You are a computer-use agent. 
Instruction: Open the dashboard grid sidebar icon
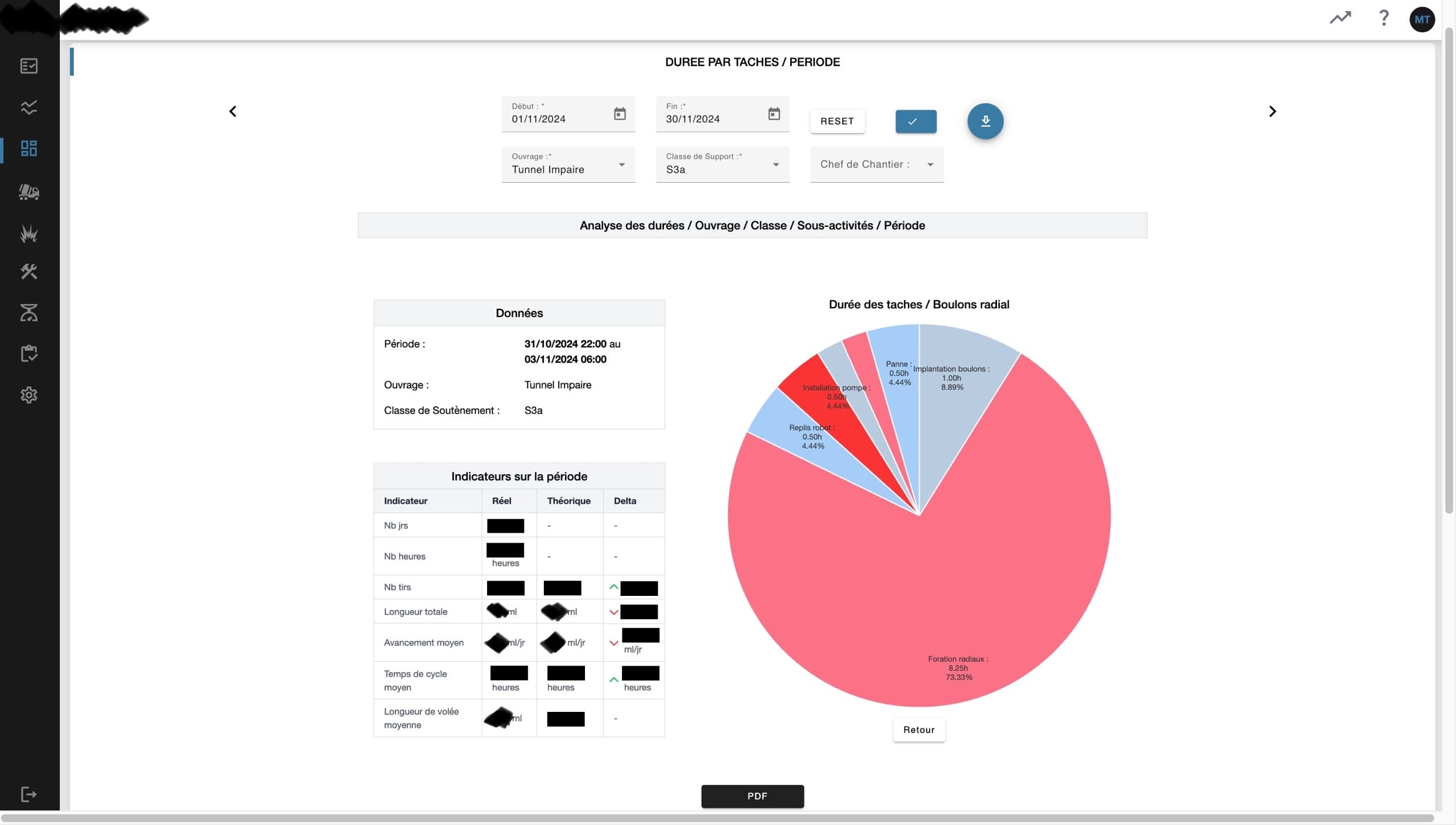[29, 148]
